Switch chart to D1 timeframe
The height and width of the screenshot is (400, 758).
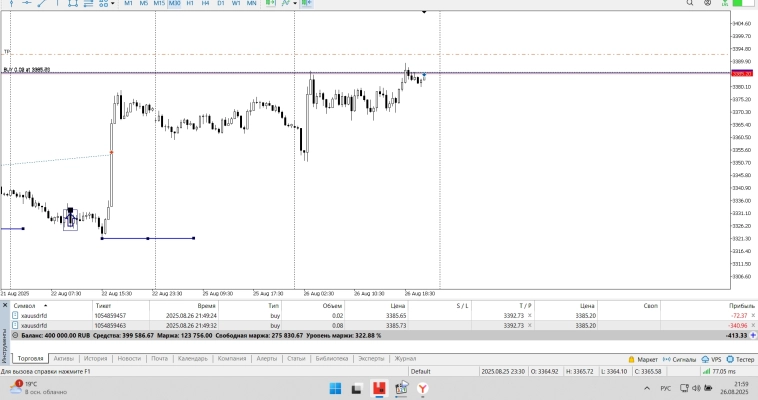pos(220,4)
